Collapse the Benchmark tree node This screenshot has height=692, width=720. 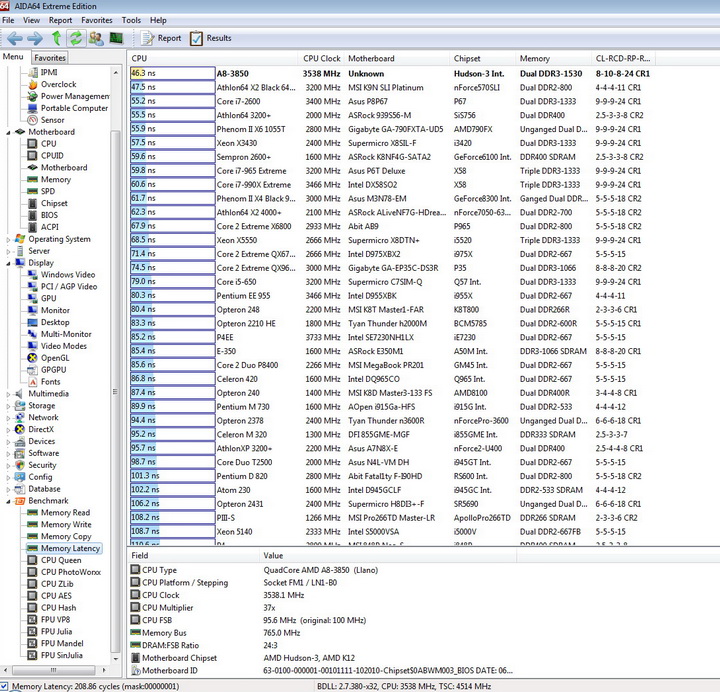[x=8, y=501]
